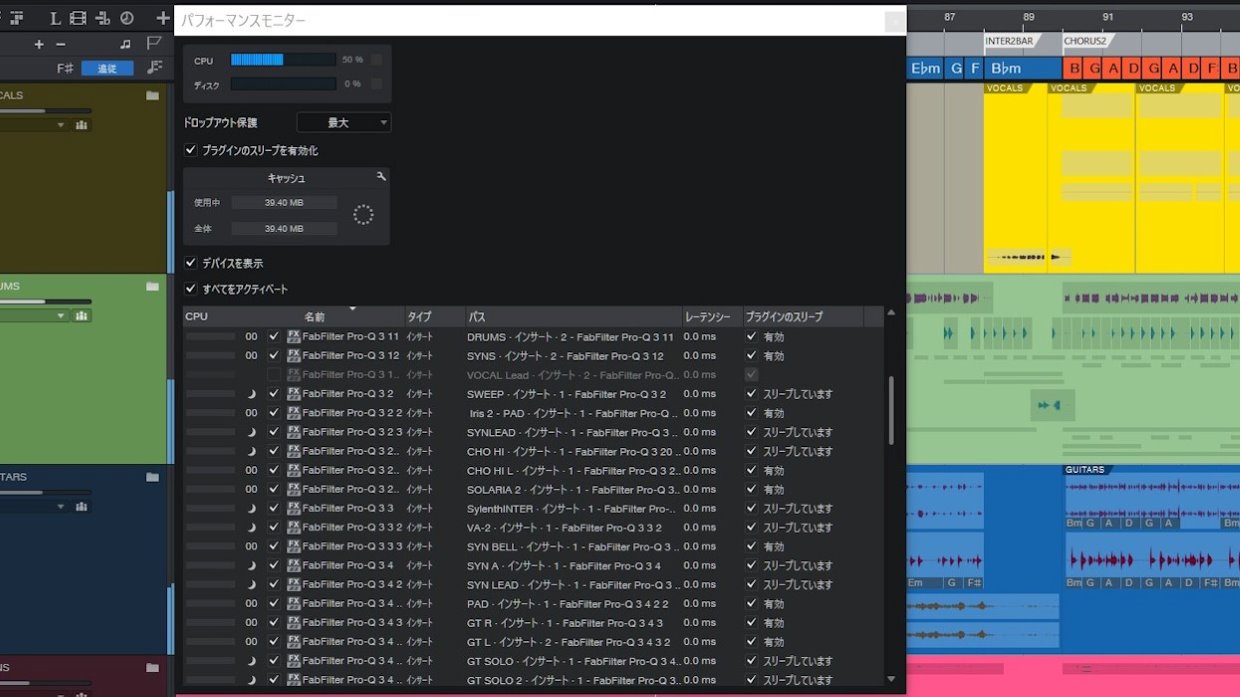Click the folder icon on the GUITARS track

[x=152, y=477]
